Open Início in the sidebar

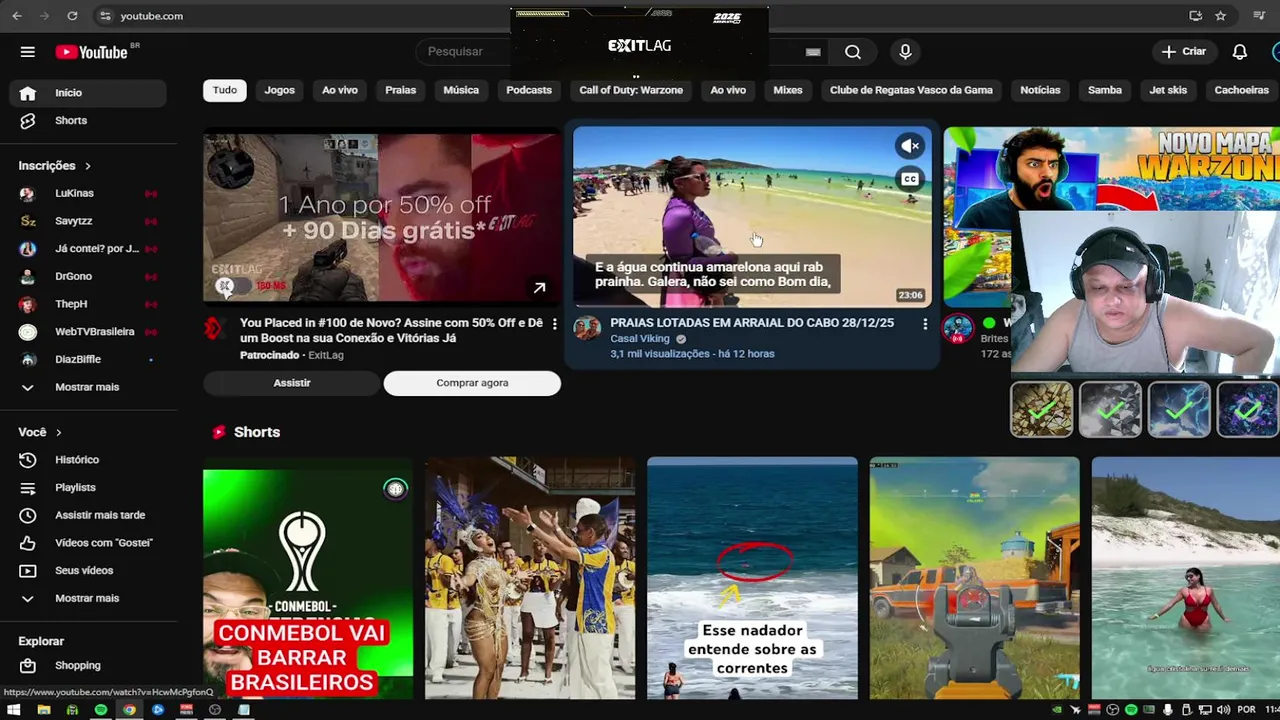[88, 93]
